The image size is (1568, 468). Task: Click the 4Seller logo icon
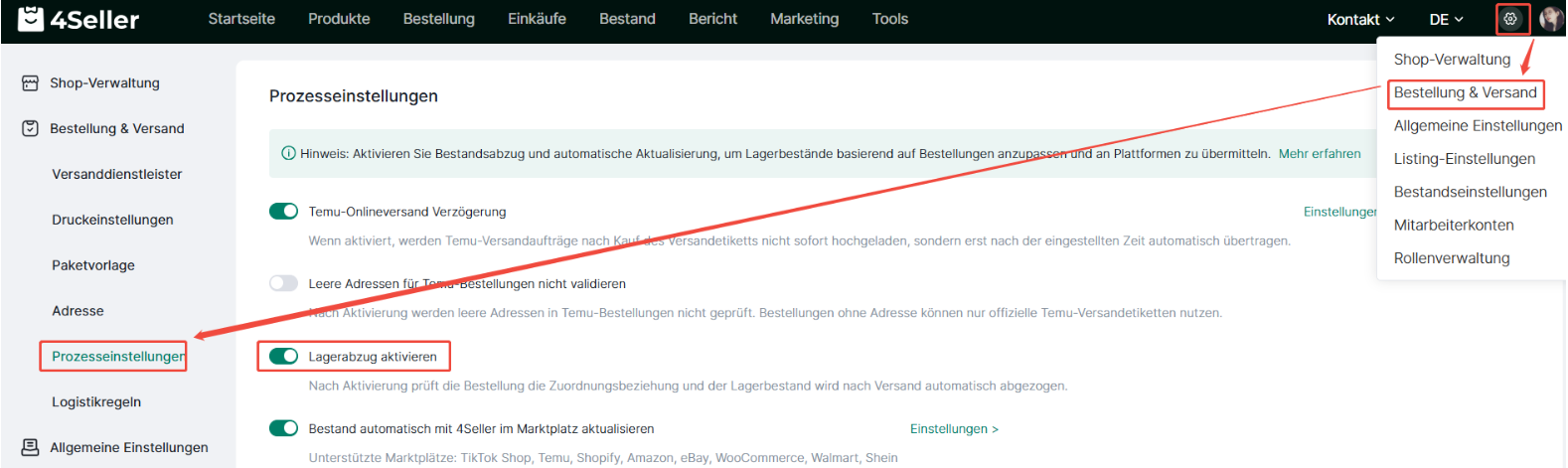point(31,19)
